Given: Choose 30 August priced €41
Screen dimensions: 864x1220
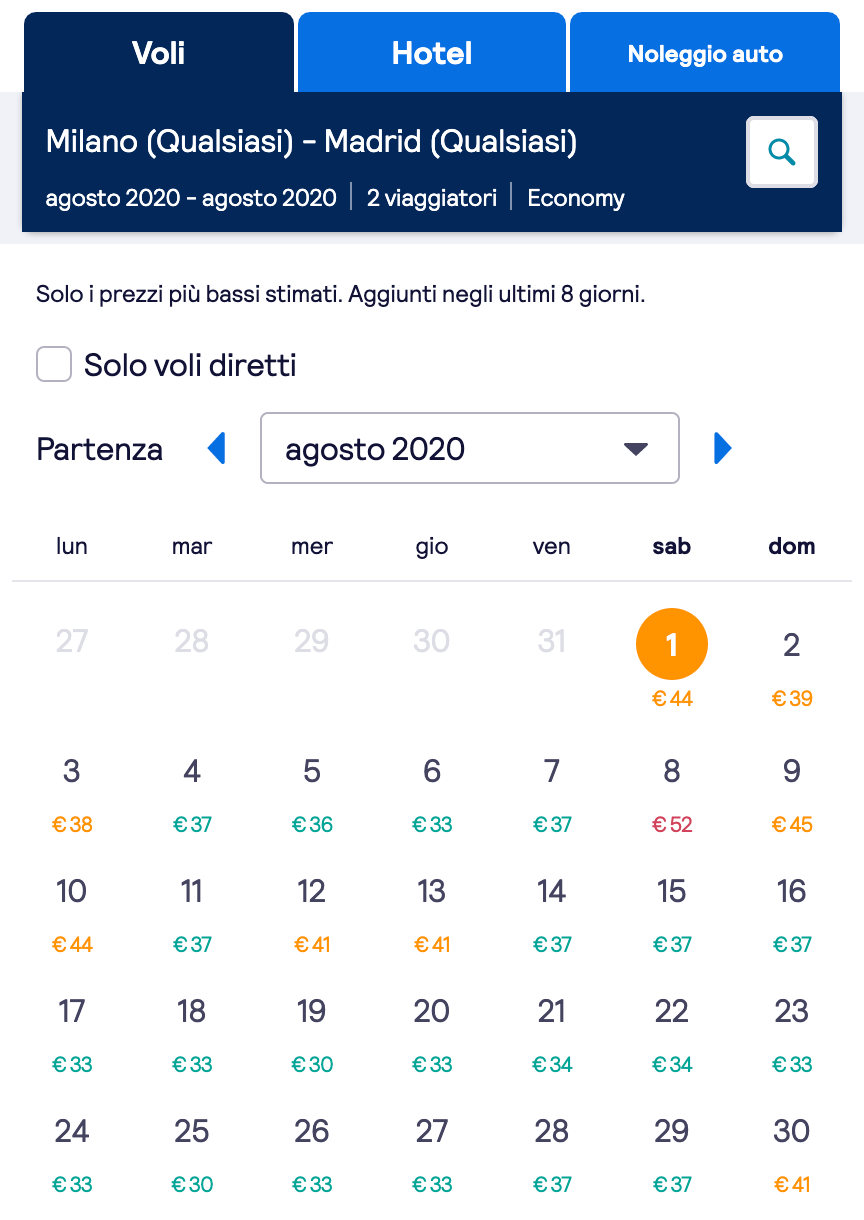Looking at the screenshot, I should (792, 1155).
